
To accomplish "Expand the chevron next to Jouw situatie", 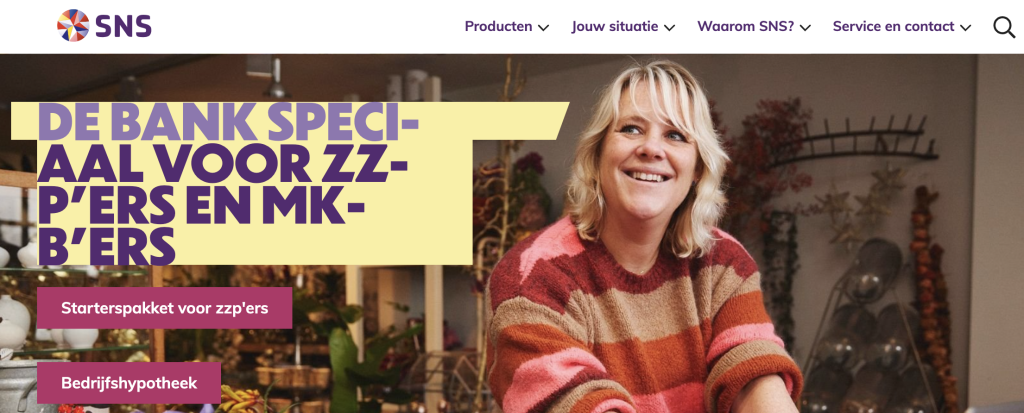I will point(669,27).
